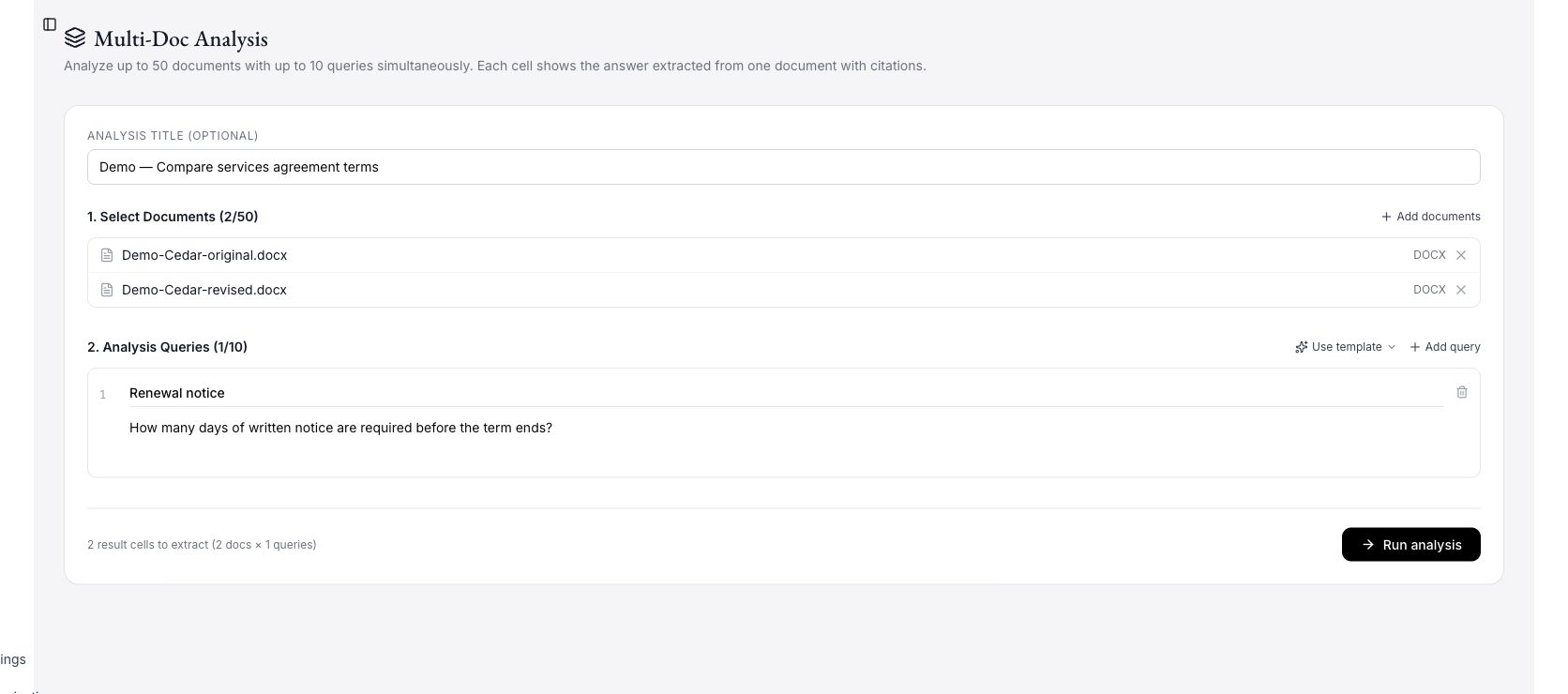The width and height of the screenshot is (1568, 694).
Task: Click the file icon beside Demo-Cedar-revised.docx
Action: 107,290
